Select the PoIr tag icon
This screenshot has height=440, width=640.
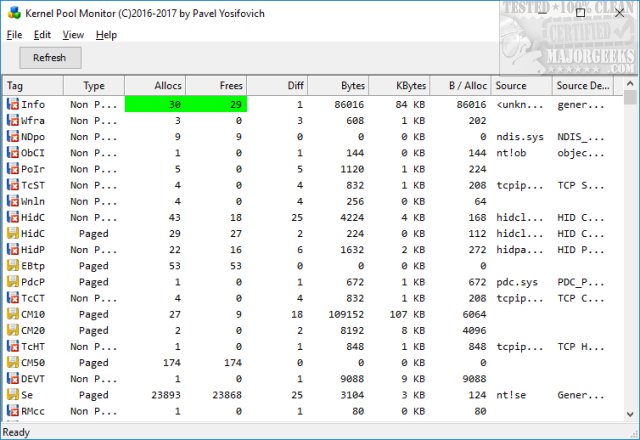click(x=13, y=169)
